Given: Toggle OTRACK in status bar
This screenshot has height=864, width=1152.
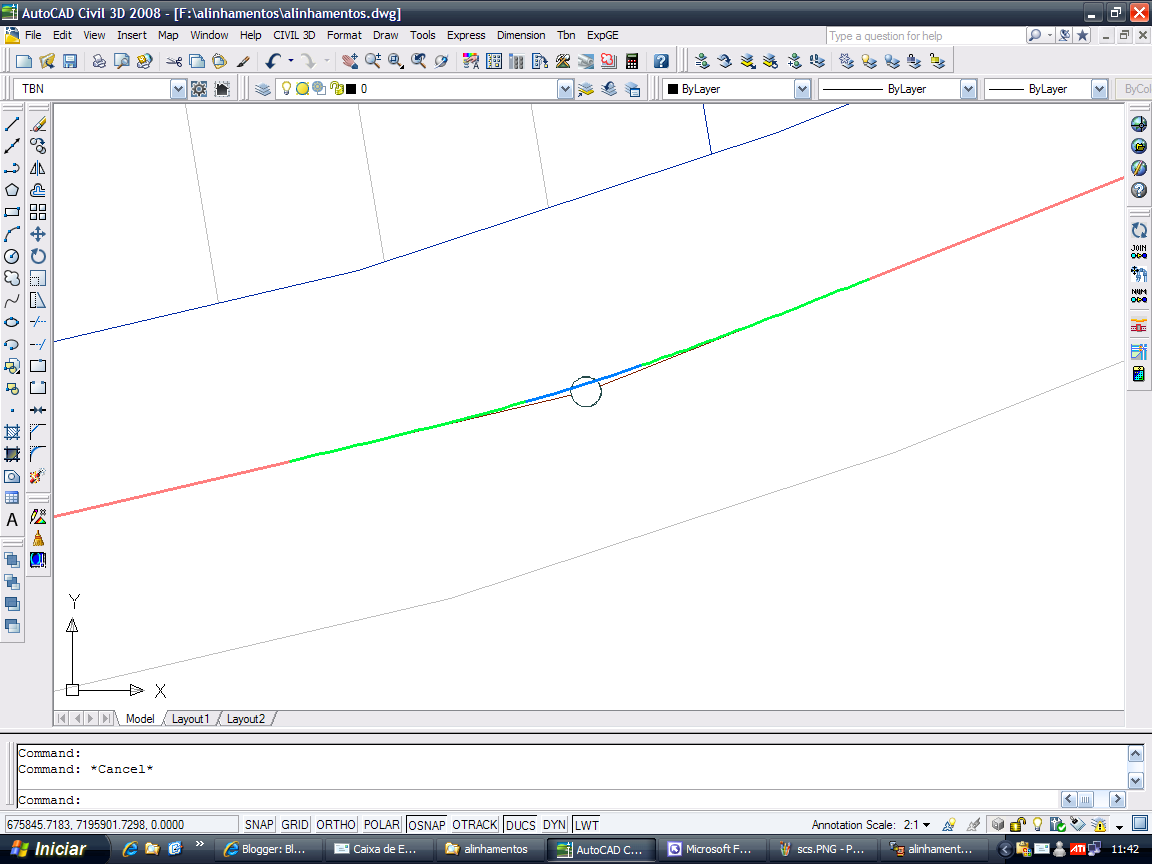Looking at the screenshot, I should pyautogui.click(x=475, y=825).
